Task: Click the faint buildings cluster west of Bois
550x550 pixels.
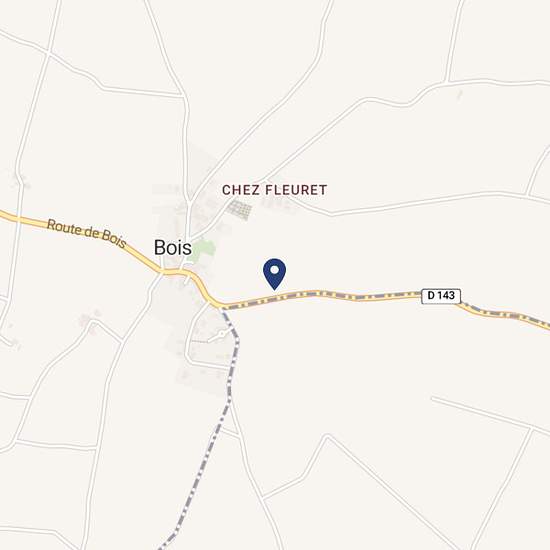Action: click(89, 320)
